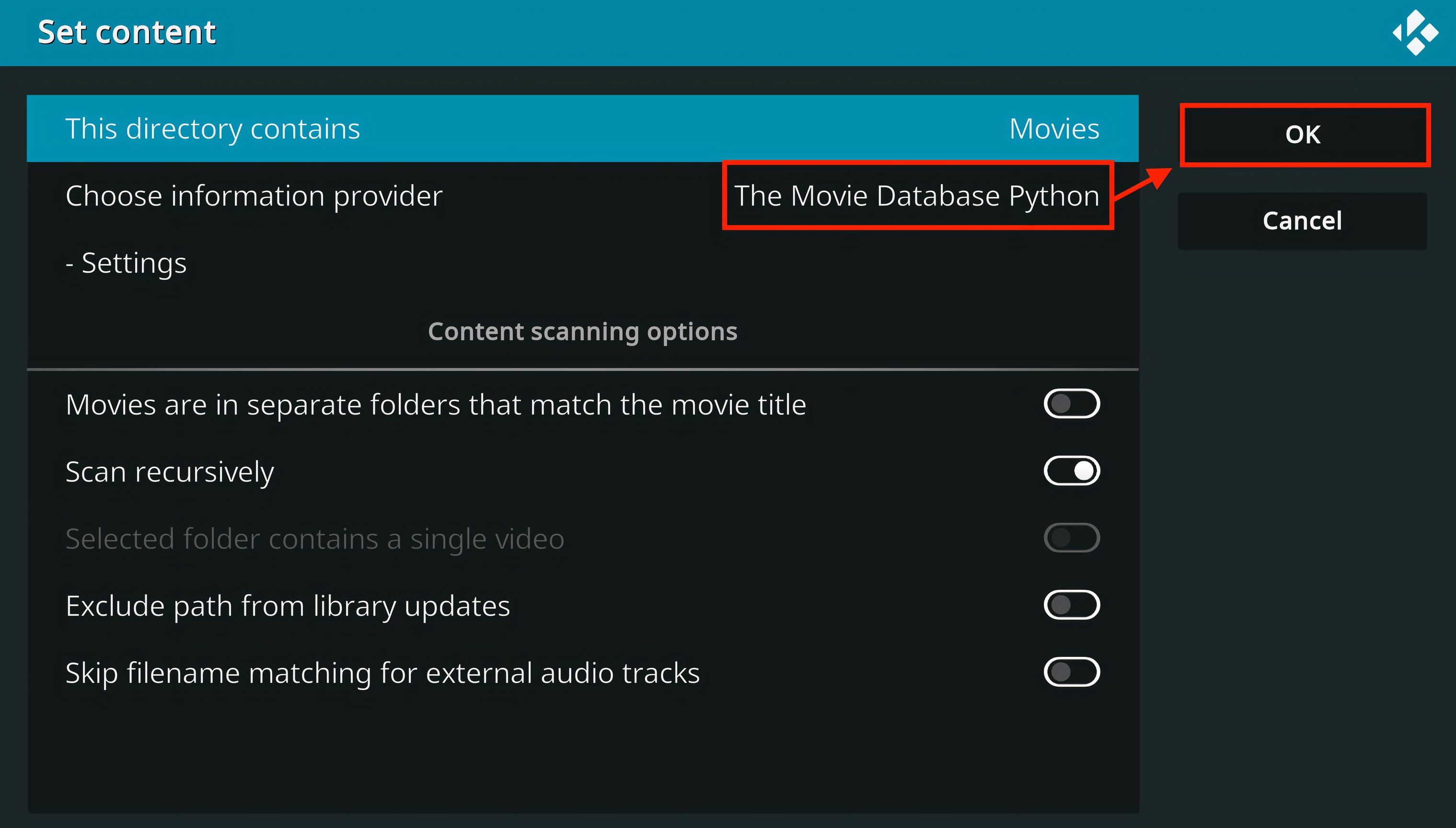Open 'Choose information provider' option
This screenshot has width=1456, height=828.
pos(254,195)
